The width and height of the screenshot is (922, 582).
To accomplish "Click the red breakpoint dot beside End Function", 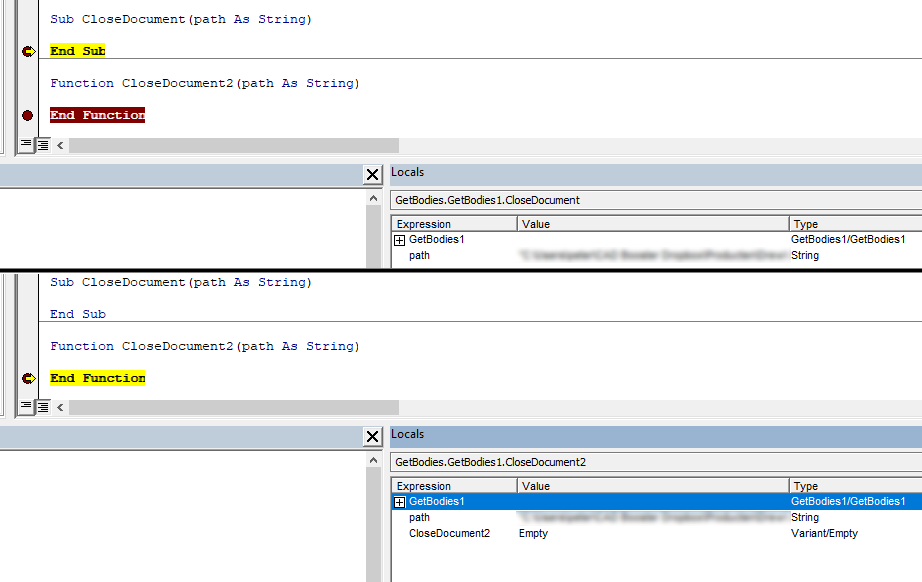I will click(x=28, y=115).
